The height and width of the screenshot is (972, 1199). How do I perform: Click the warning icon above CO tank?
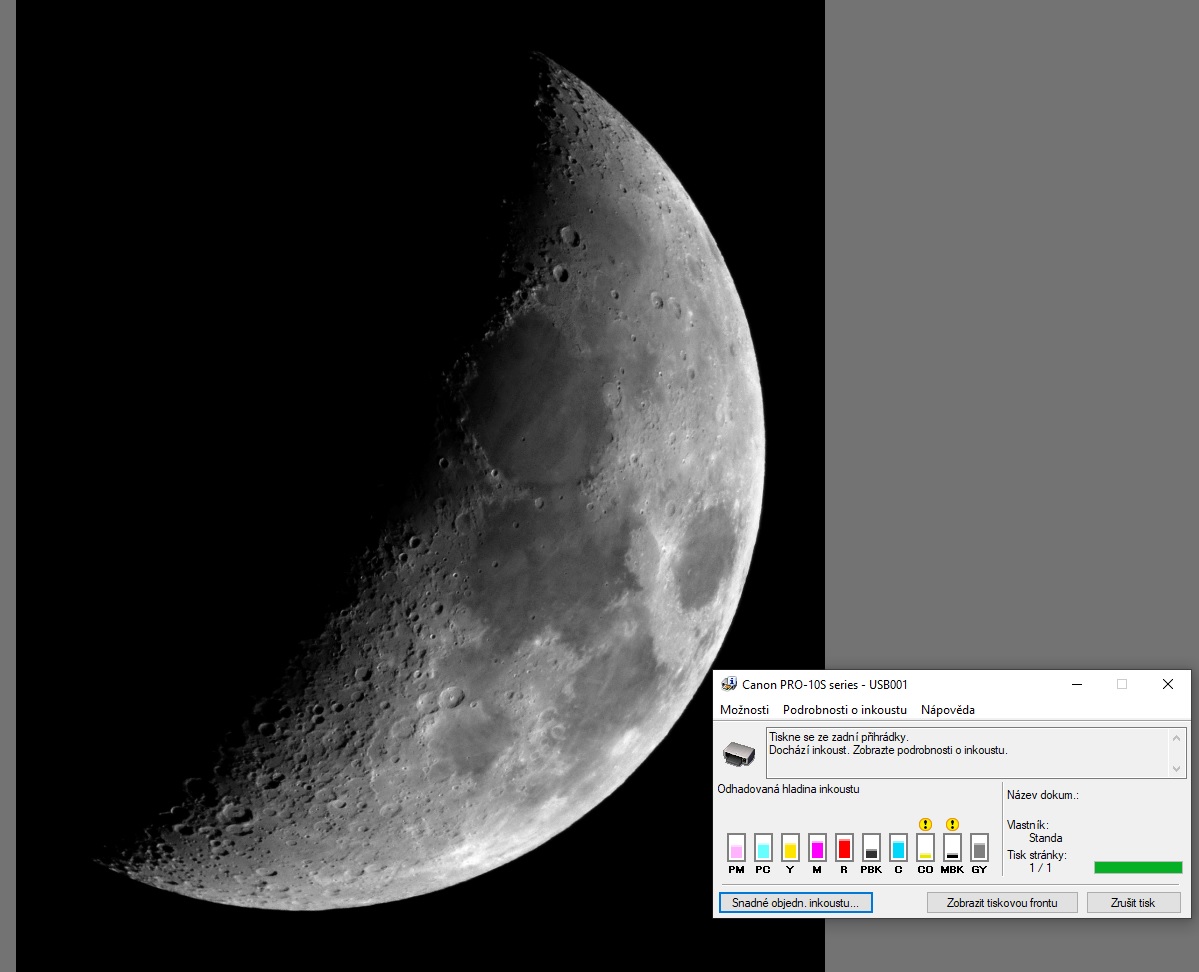click(925, 825)
